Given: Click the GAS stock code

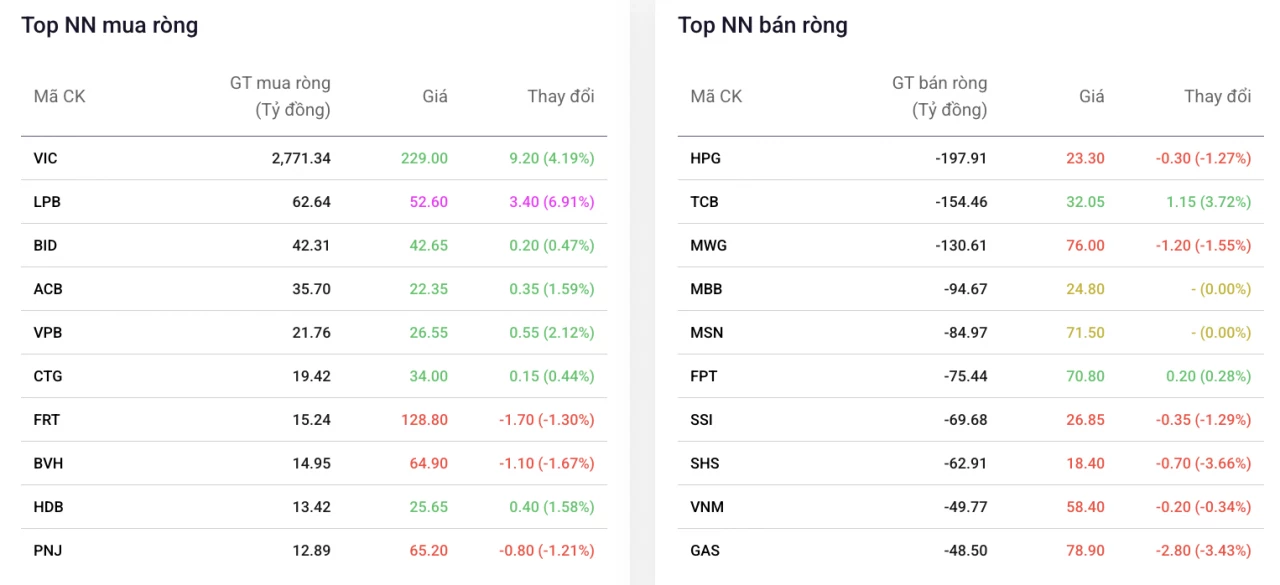Looking at the screenshot, I should pos(704,551).
